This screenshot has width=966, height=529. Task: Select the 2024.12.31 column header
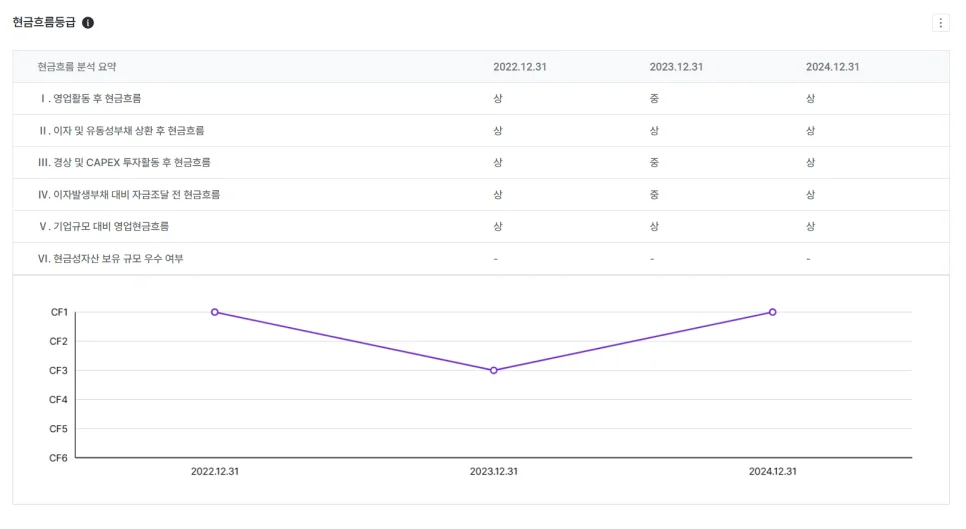(x=832, y=67)
